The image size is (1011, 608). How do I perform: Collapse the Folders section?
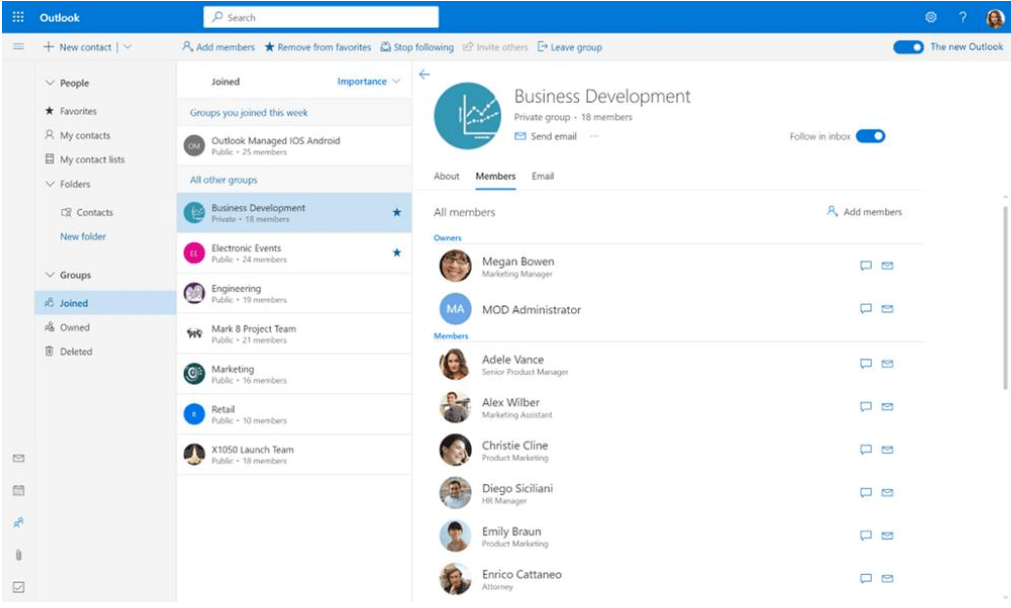[50, 184]
